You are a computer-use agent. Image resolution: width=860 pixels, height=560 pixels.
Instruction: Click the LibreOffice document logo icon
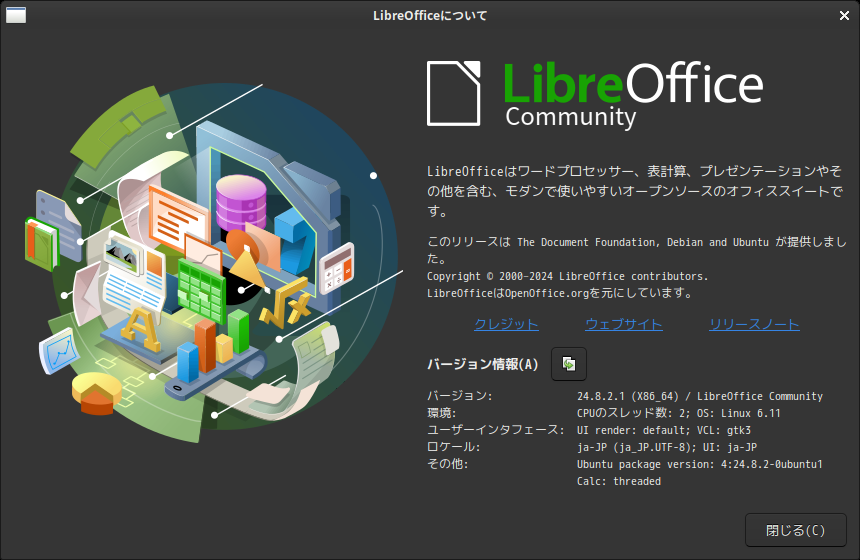454,93
